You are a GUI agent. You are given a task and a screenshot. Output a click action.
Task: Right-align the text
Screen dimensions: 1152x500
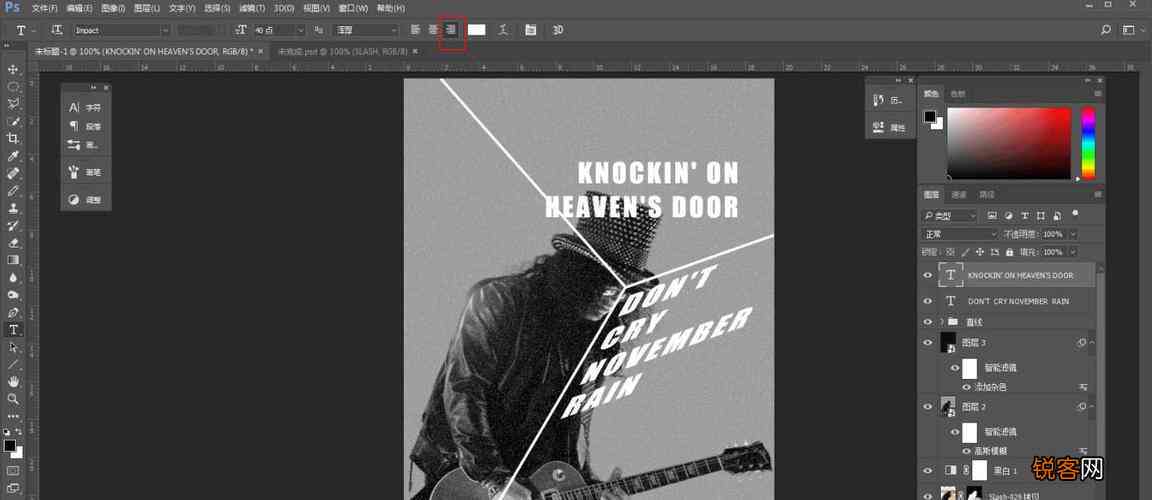point(453,30)
